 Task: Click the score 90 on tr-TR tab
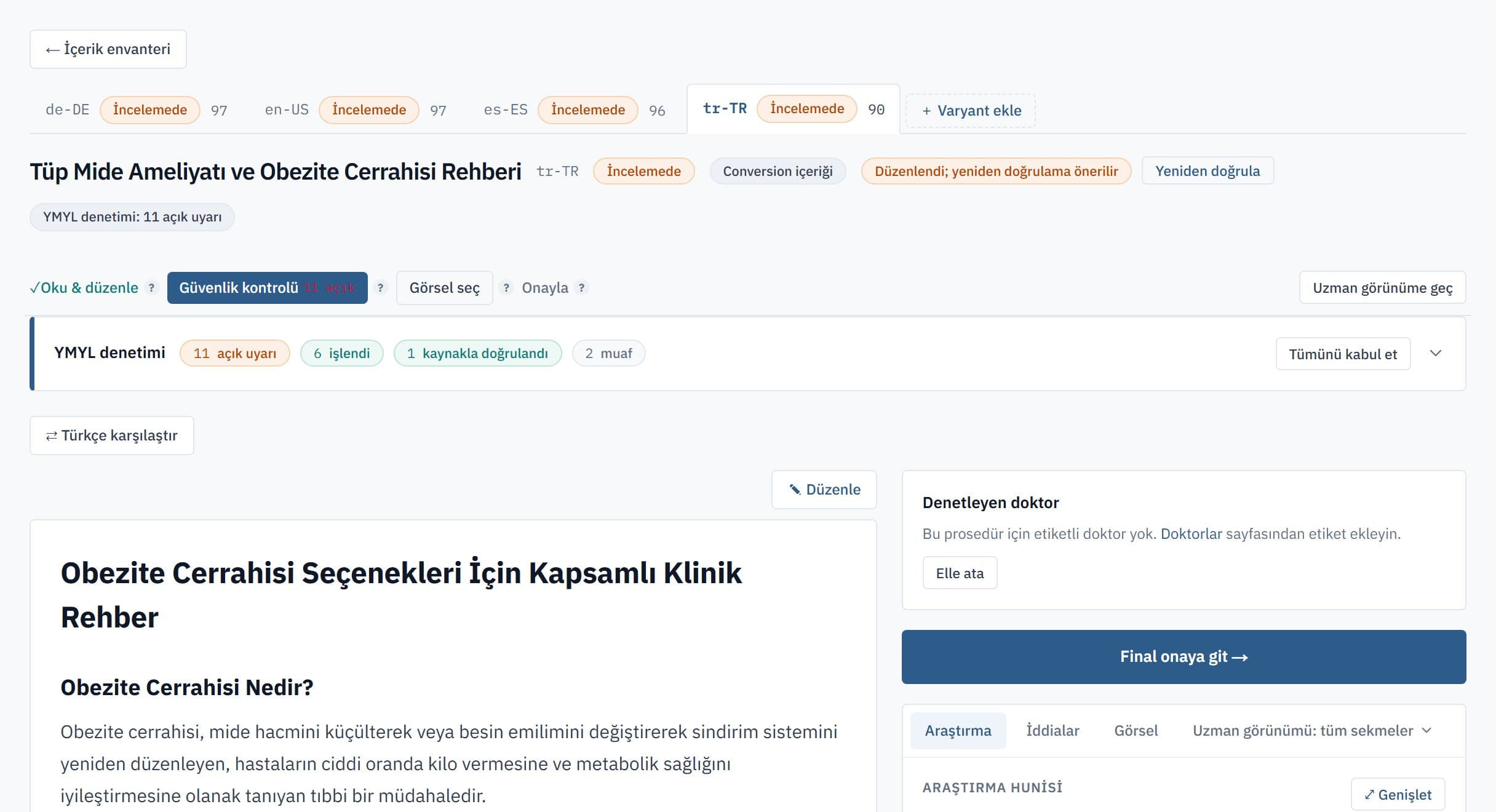[x=876, y=109]
